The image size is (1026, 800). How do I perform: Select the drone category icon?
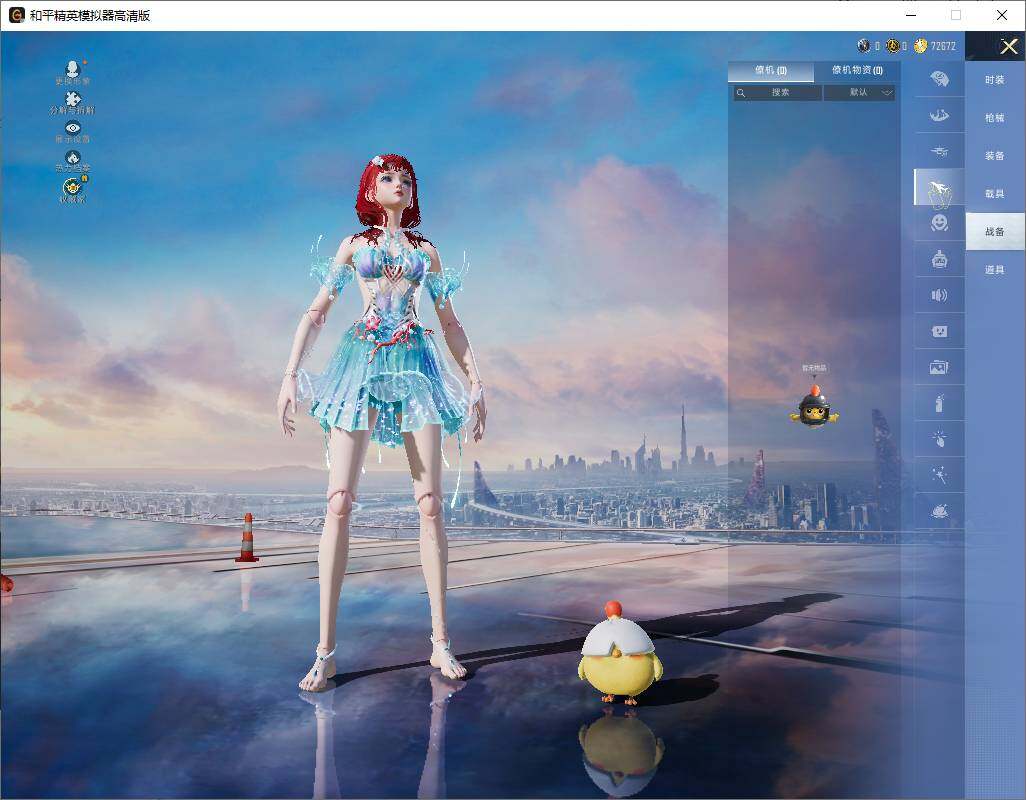point(940,152)
